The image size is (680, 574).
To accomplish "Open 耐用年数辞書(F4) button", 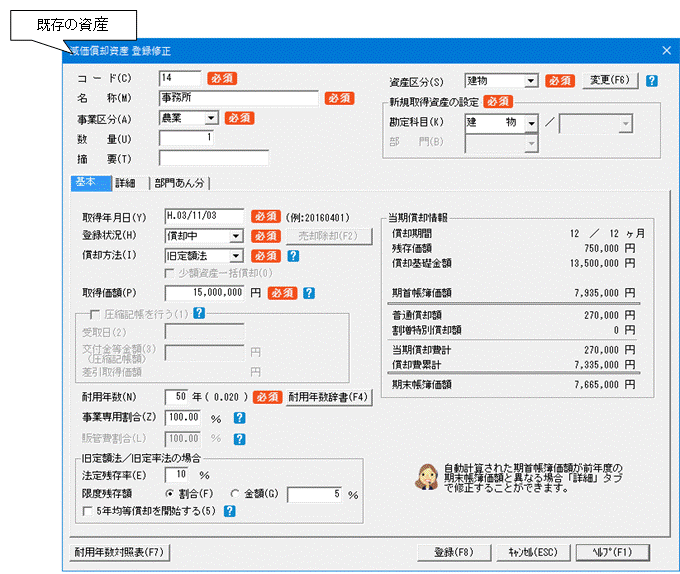I will (328, 397).
